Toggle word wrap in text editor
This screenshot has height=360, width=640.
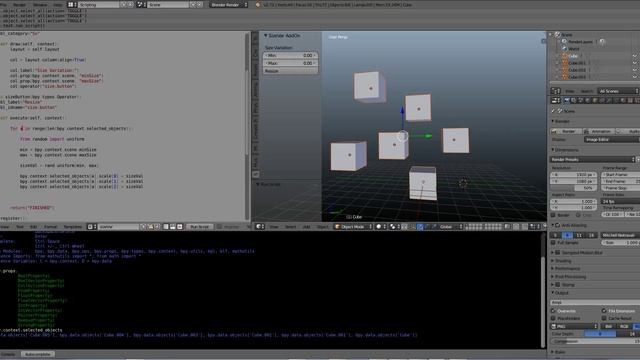click(x=173, y=227)
